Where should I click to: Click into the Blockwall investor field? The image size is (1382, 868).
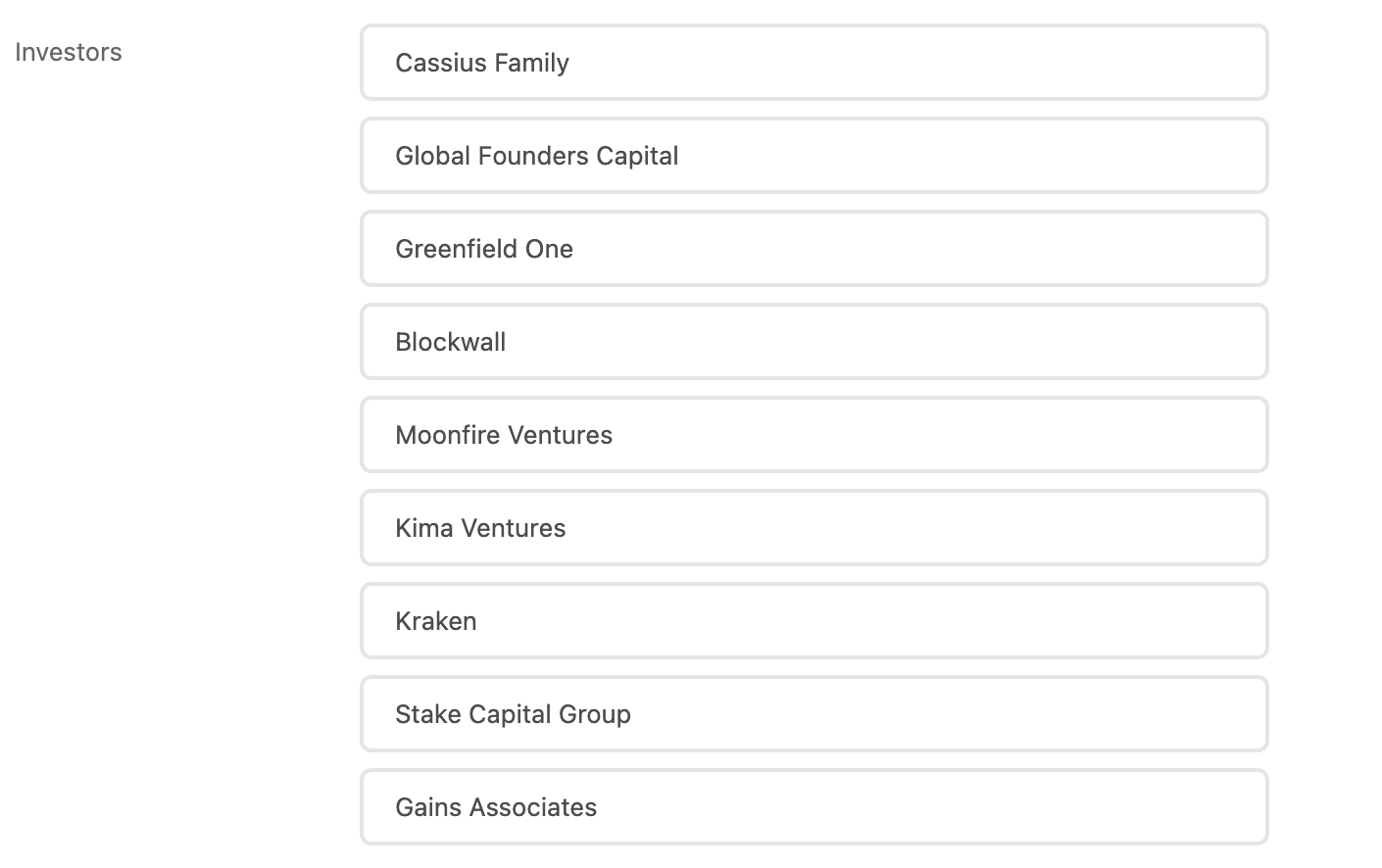tap(814, 342)
